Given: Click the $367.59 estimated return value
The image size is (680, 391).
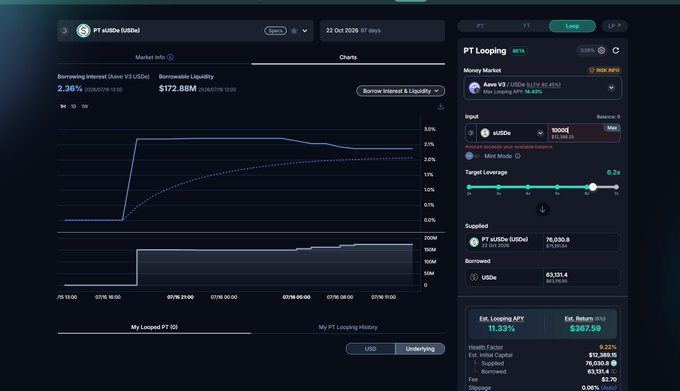Looking at the screenshot, I should tap(585, 329).
